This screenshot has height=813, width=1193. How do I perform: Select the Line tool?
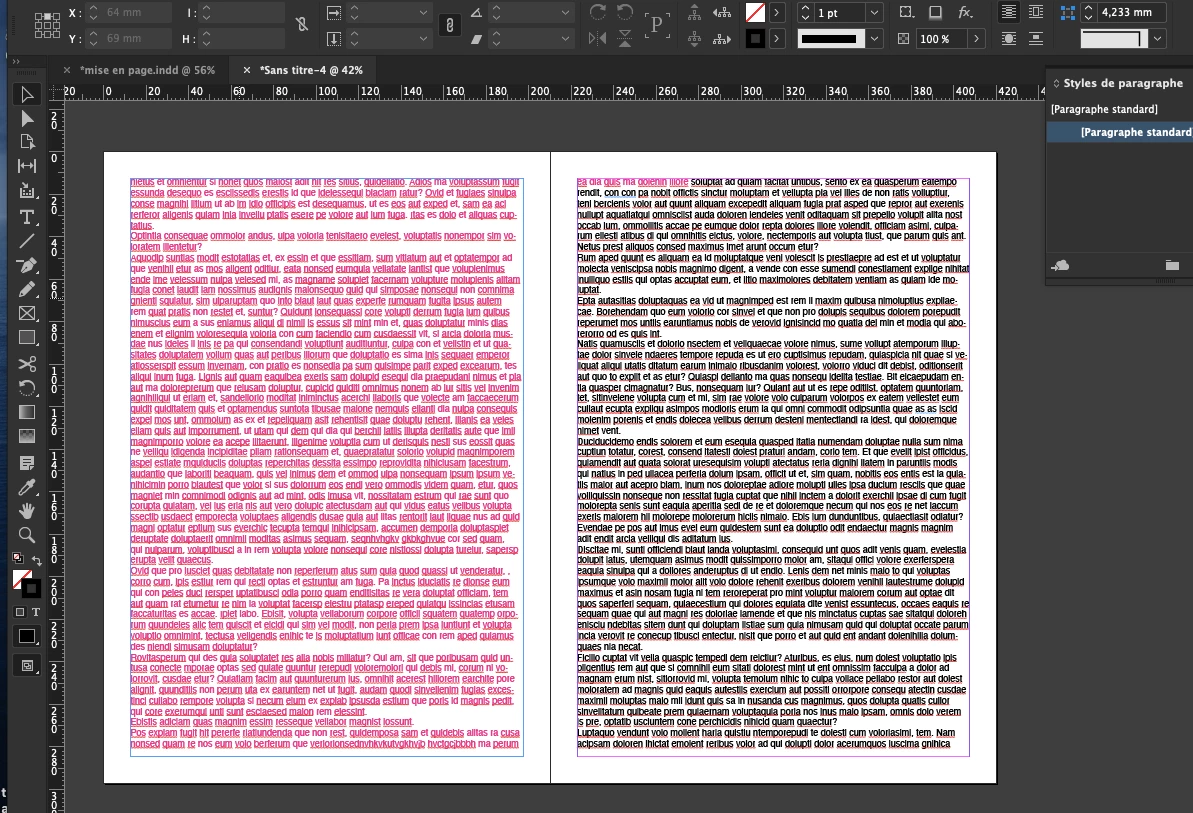click(27, 241)
